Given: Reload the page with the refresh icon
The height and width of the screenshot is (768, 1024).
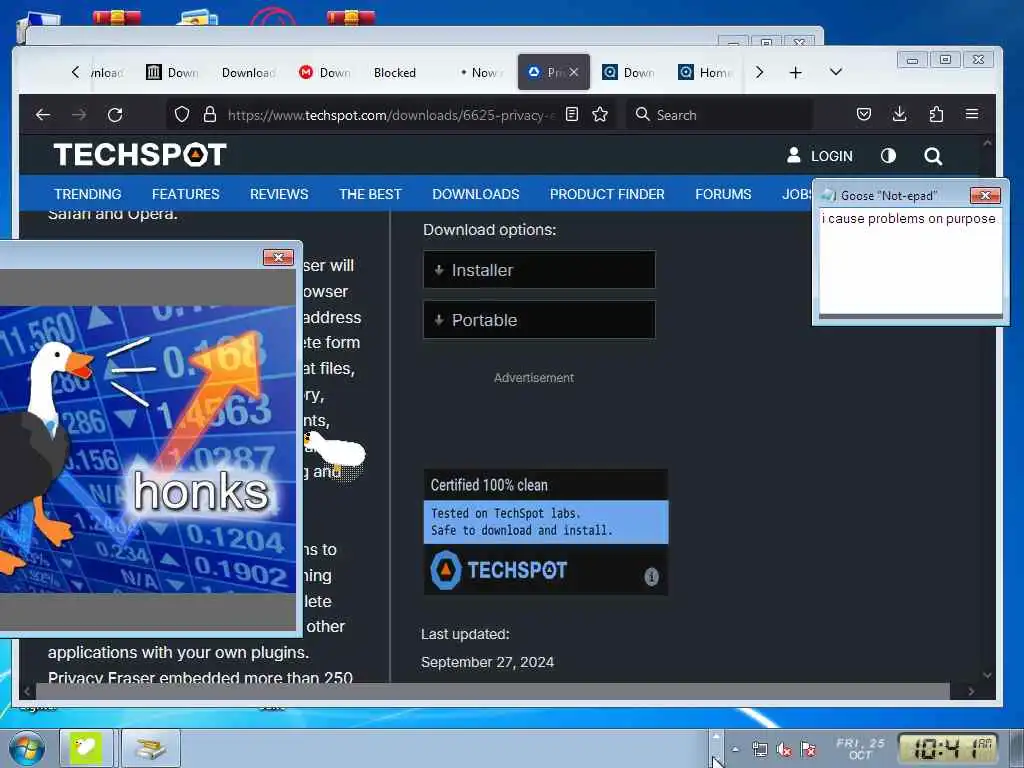Looking at the screenshot, I should click(115, 115).
